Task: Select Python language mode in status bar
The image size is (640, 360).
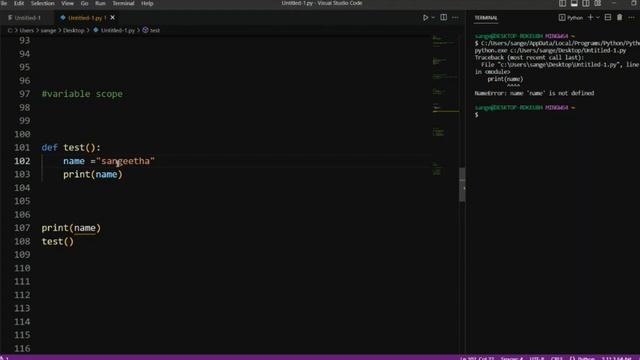Action: [x=583, y=358]
